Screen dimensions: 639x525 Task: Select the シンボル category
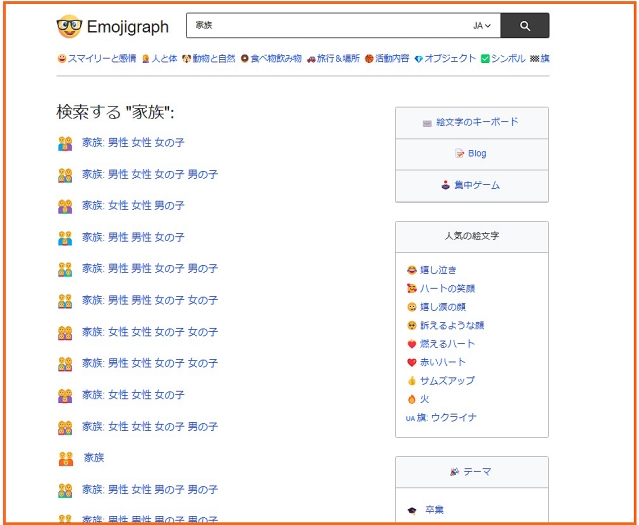click(x=503, y=59)
